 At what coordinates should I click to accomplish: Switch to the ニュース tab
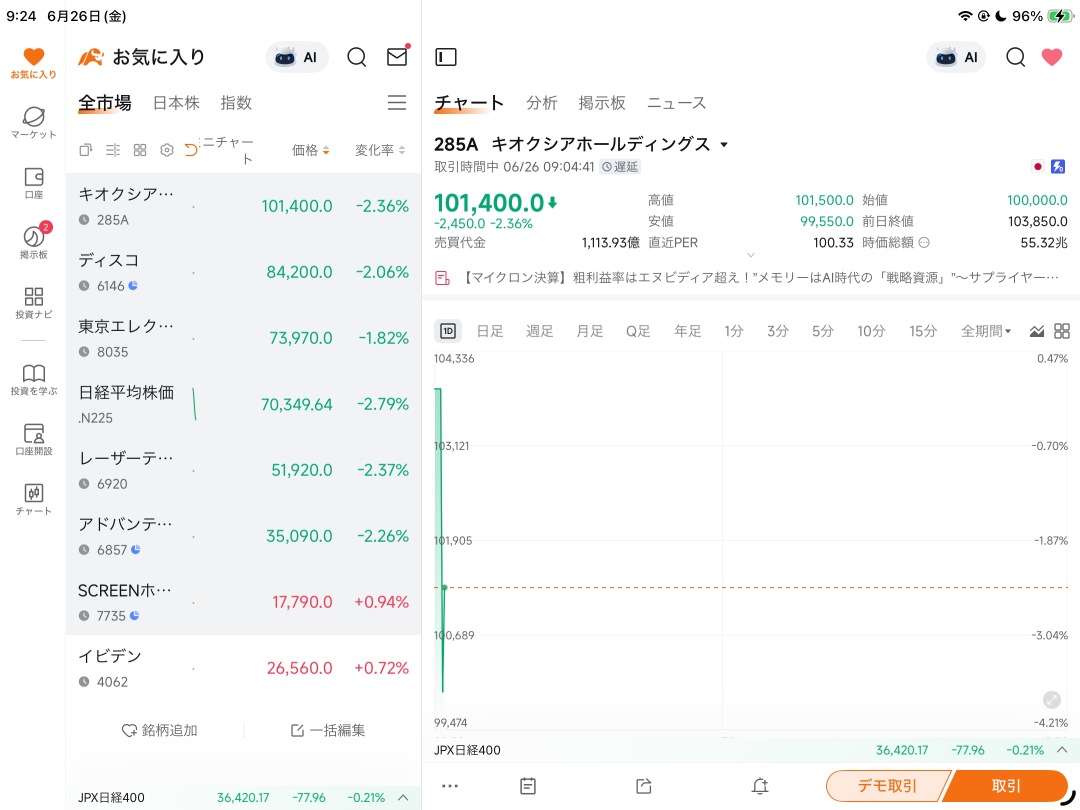point(676,103)
